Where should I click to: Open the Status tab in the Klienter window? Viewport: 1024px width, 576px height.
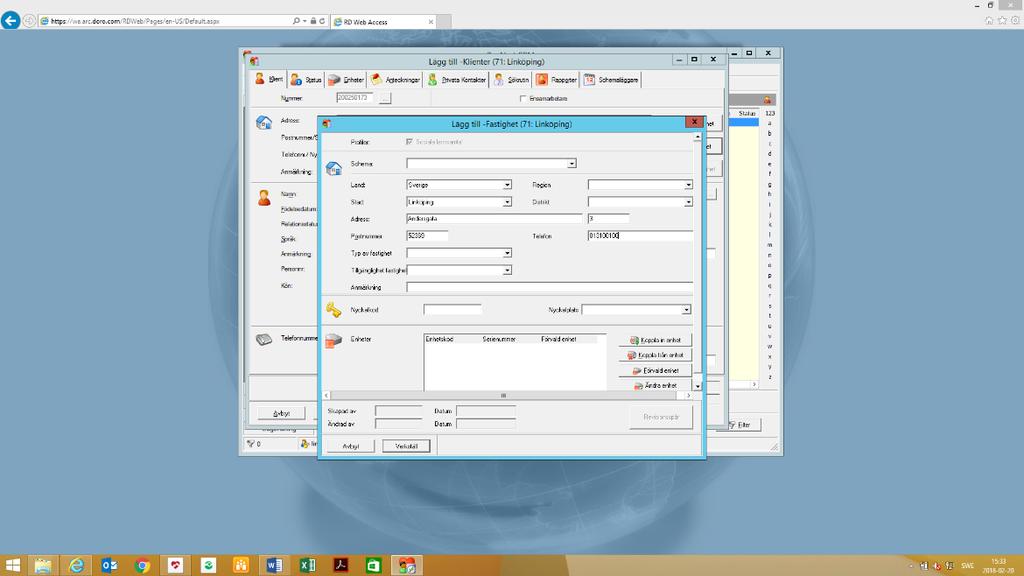(306, 80)
